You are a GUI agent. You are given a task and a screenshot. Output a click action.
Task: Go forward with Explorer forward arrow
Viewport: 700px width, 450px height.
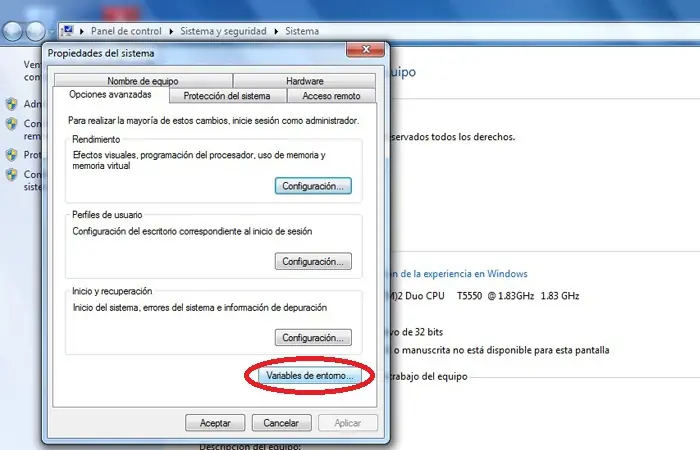tap(35, 31)
